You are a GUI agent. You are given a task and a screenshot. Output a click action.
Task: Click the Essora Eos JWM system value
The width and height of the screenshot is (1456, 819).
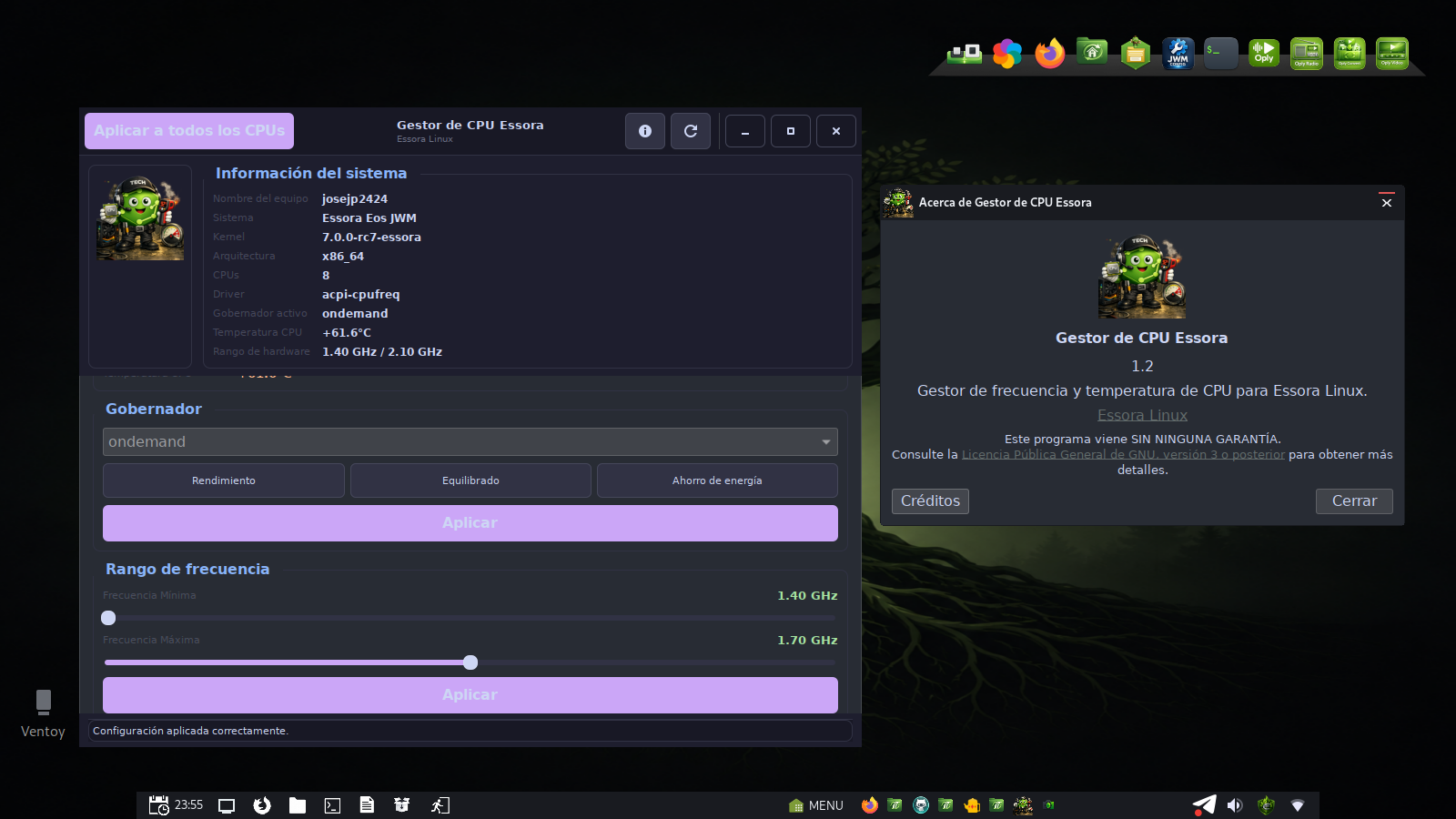(x=369, y=218)
